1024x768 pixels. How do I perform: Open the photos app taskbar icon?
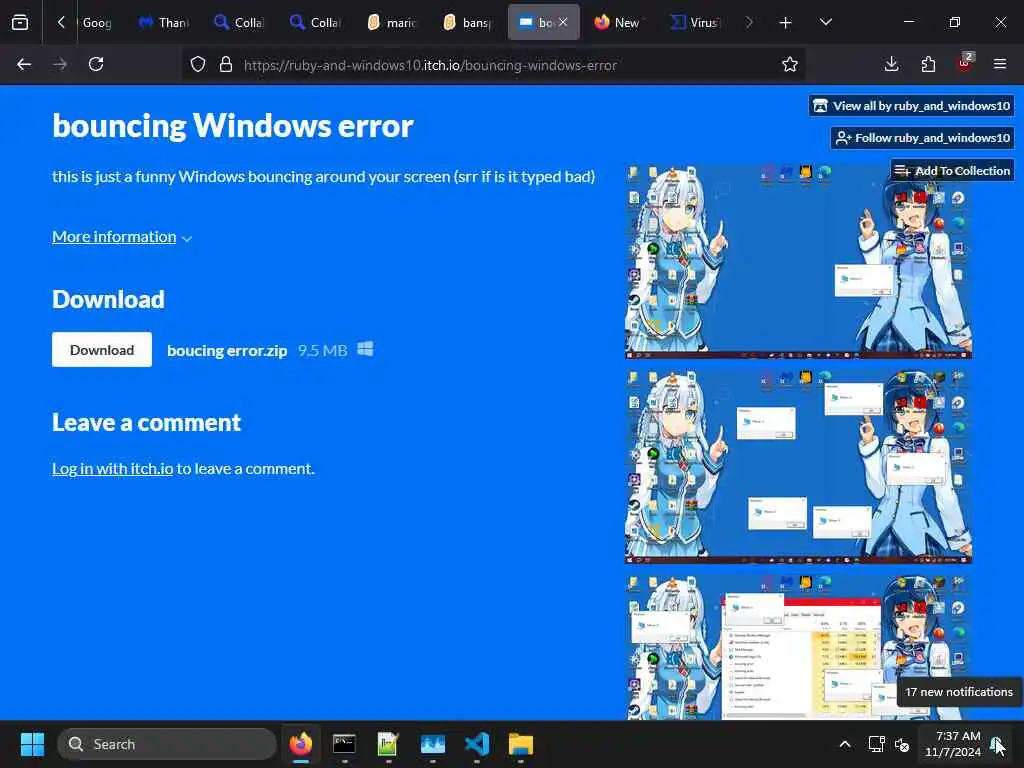click(x=432, y=744)
